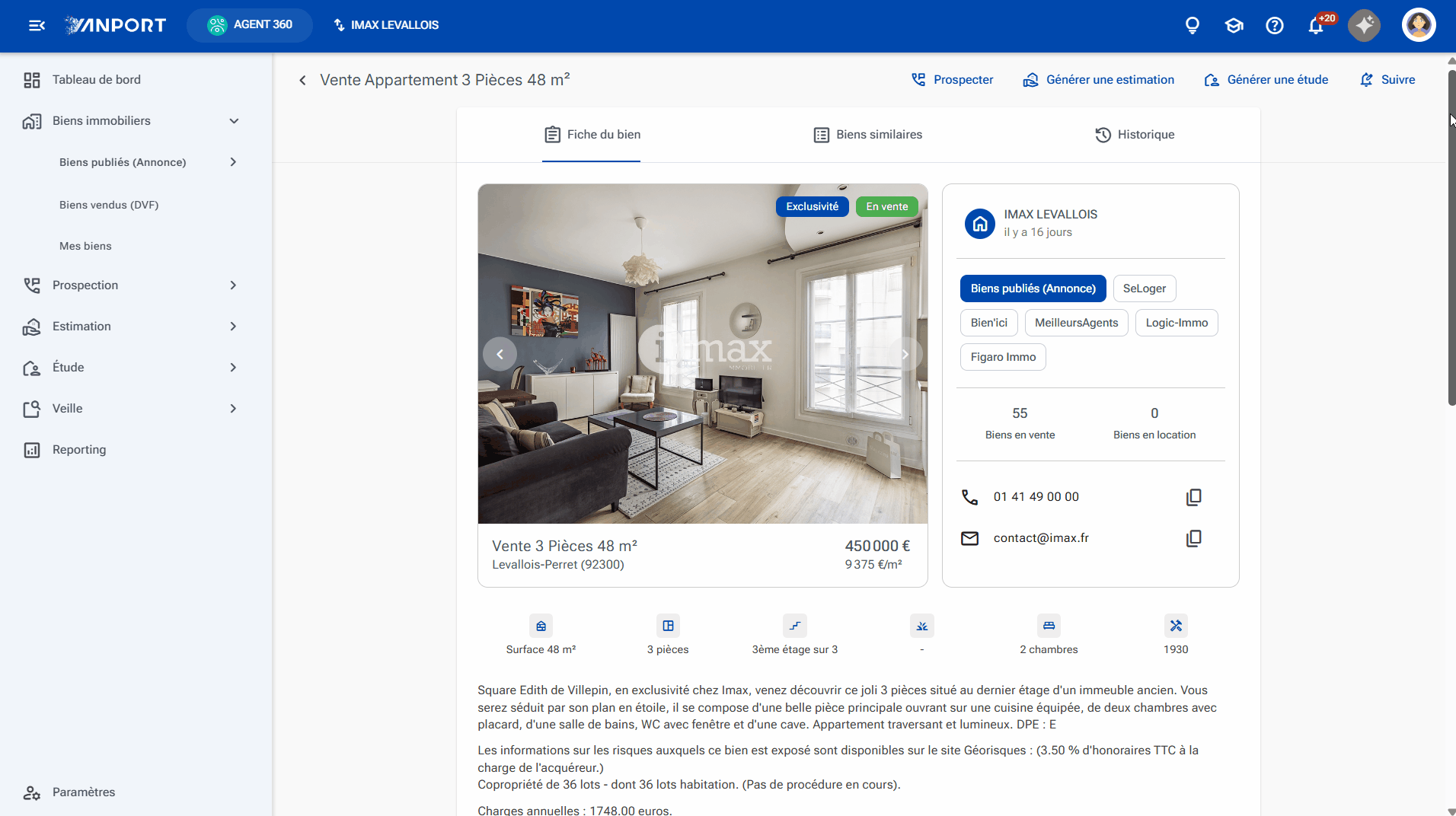Viewport: 1456px width, 816px height.
Task: Click the Prospecter button
Action: (952, 80)
